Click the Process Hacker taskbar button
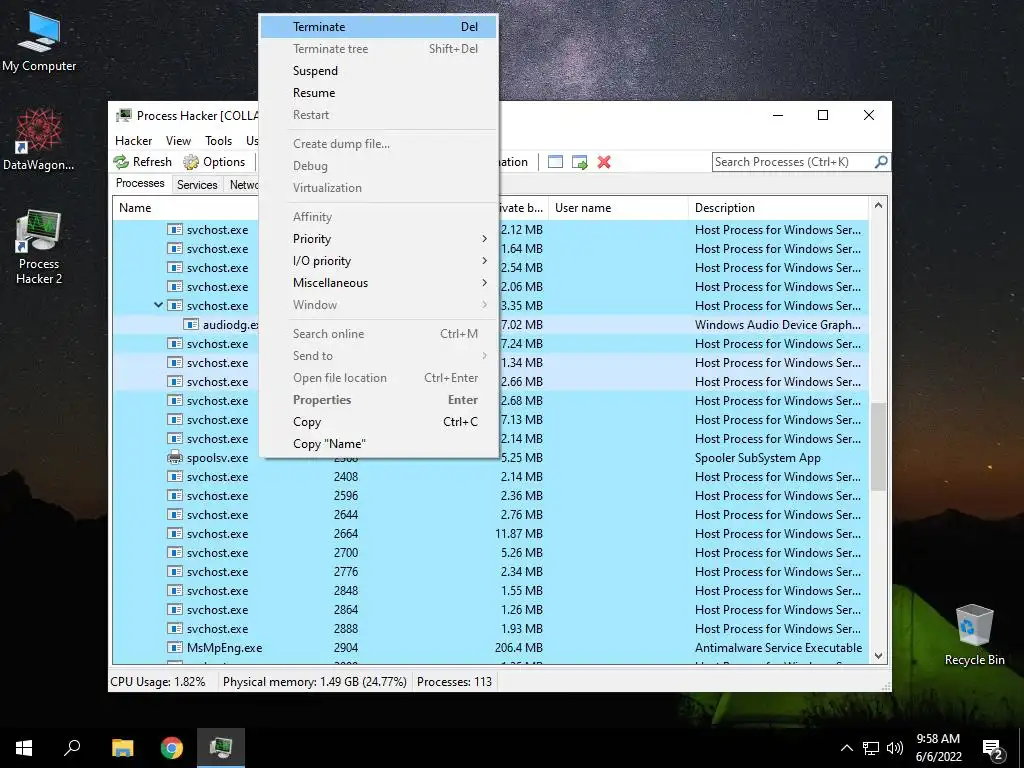 (221, 748)
